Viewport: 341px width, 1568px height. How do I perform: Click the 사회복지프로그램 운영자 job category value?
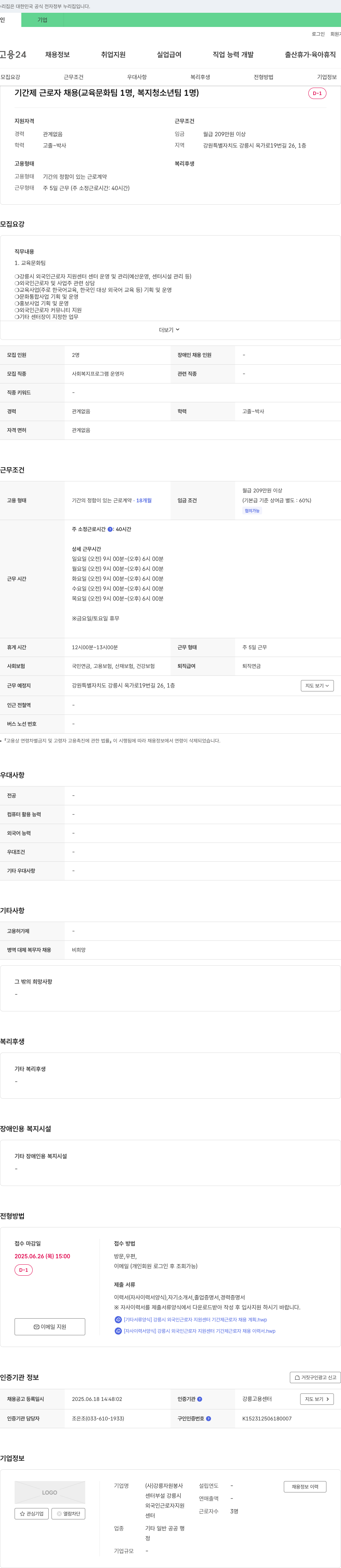98,374
